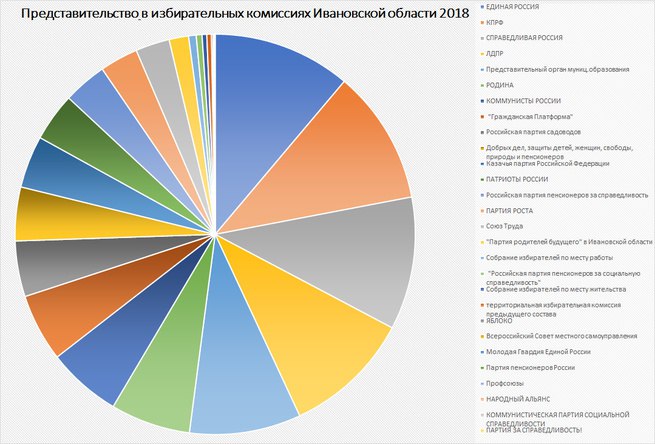Click legend label Собрание избирателей по месту работы

[x=547, y=258]
